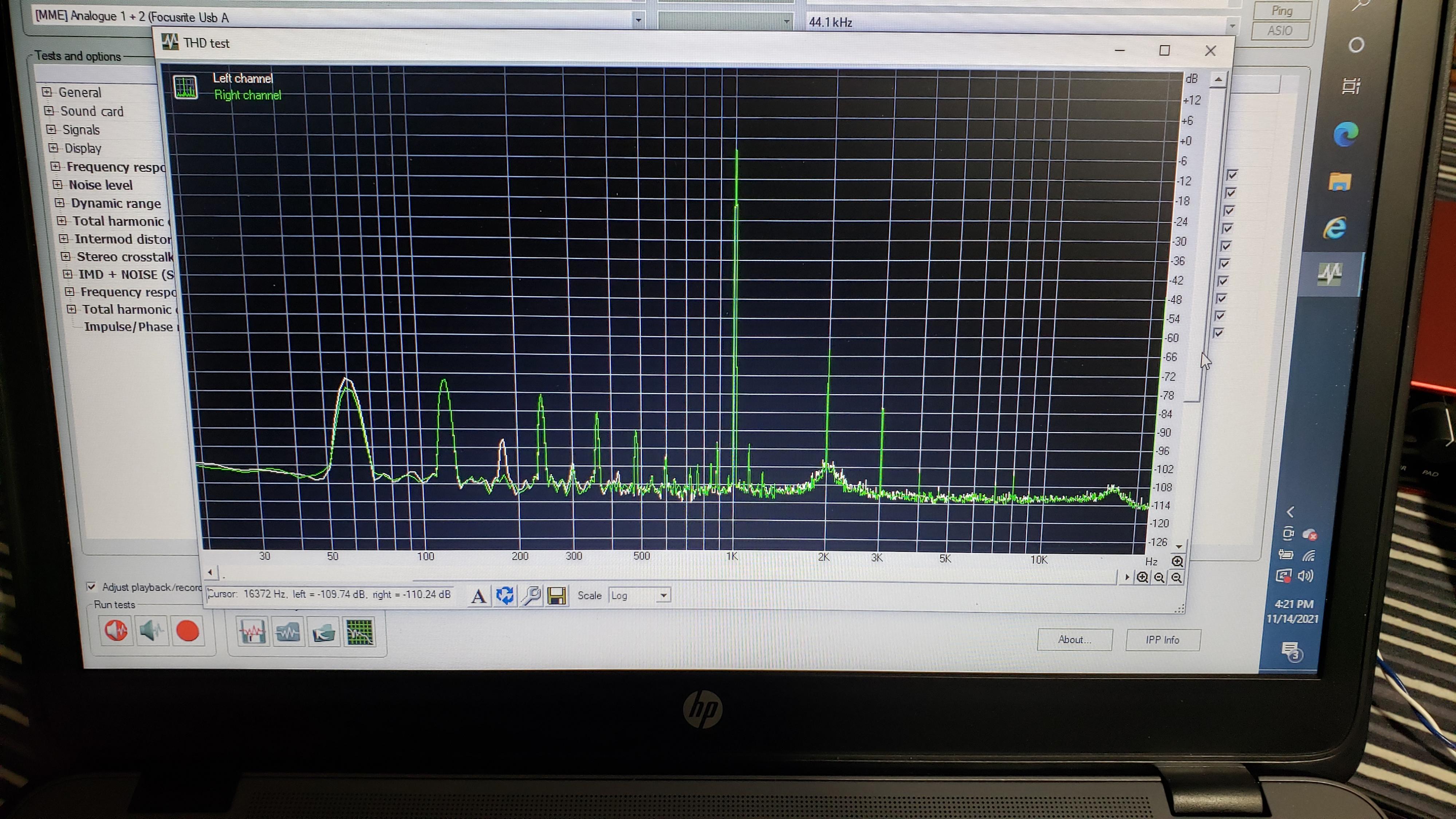Expand the Stereo crosstalk tree node

click(66, 257)
